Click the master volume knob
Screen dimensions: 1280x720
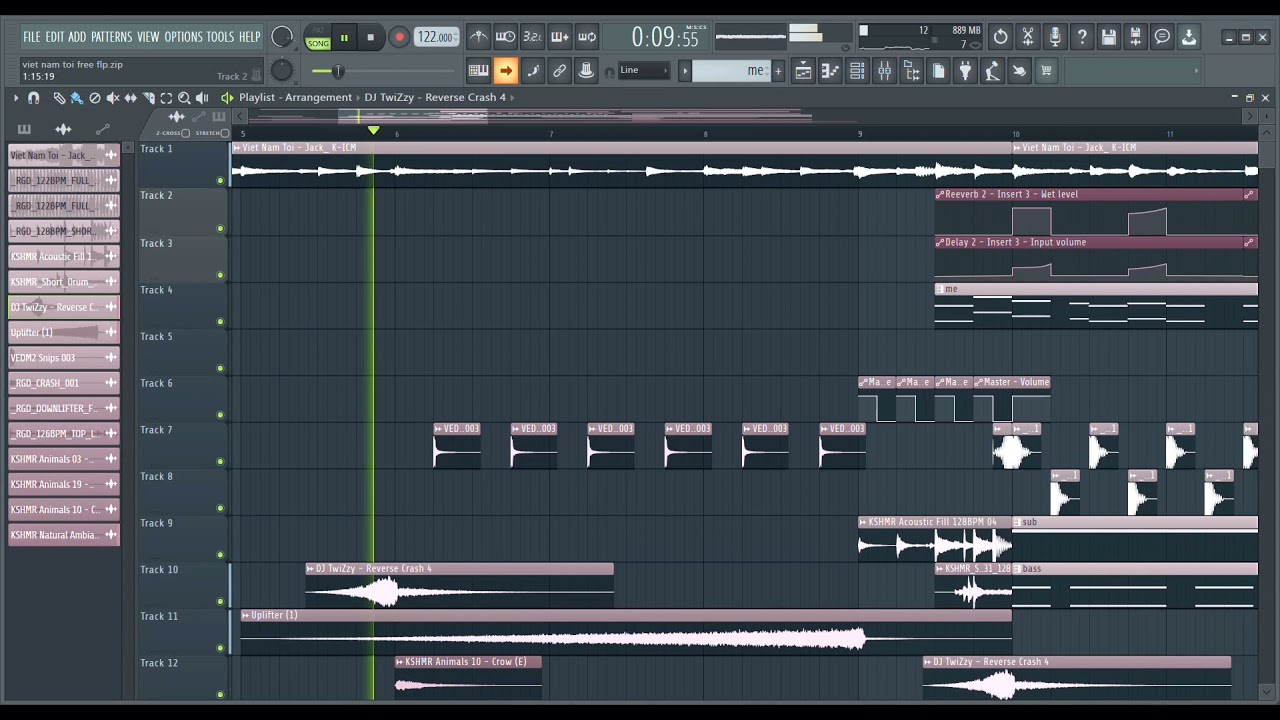tap(282, 38)
